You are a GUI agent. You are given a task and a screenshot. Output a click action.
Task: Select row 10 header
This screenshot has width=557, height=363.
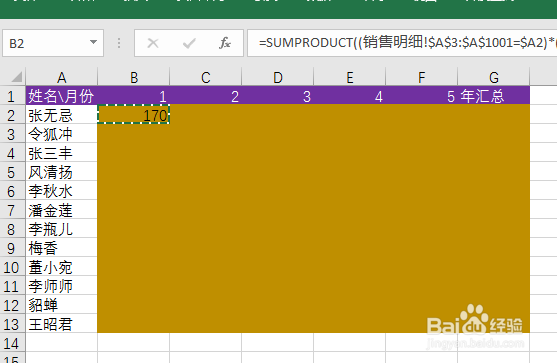(13, 267)
